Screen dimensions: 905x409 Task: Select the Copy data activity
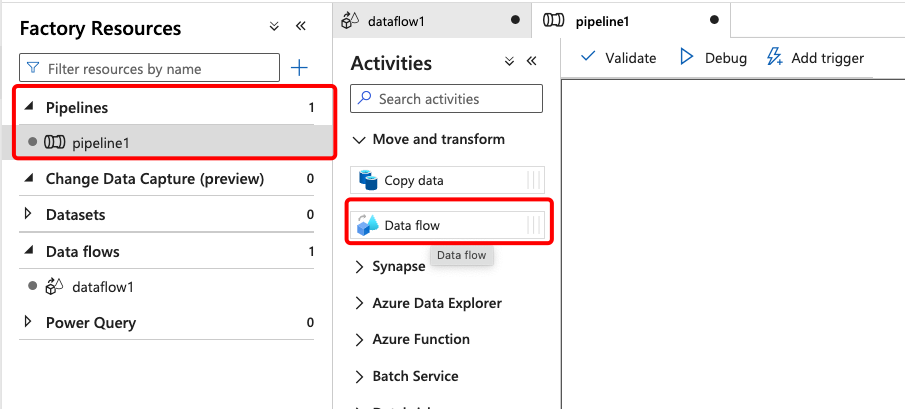[x=447, y=181]
